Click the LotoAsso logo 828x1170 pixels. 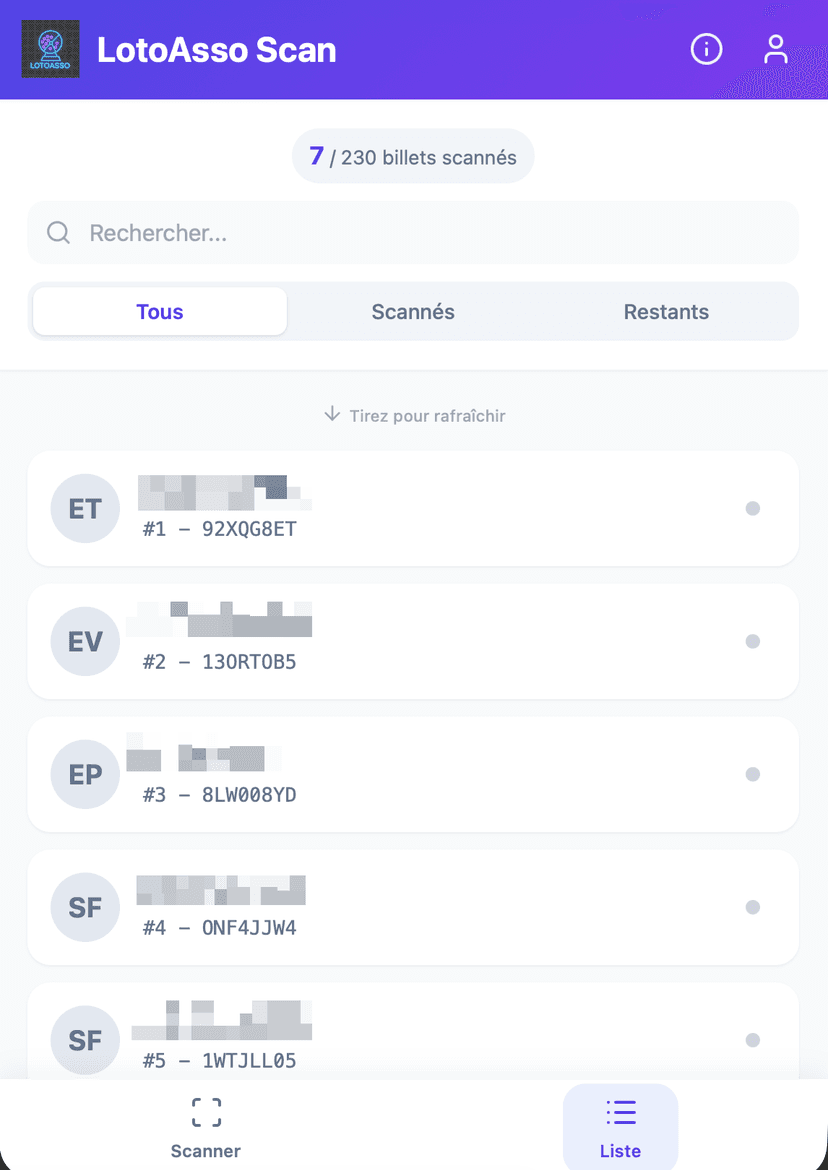click(x=50, y=49)
